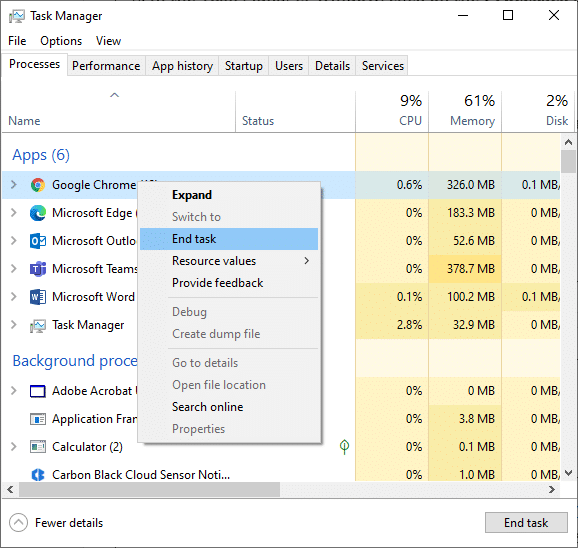Click the Google Chrome app icon

click(38, 185)
